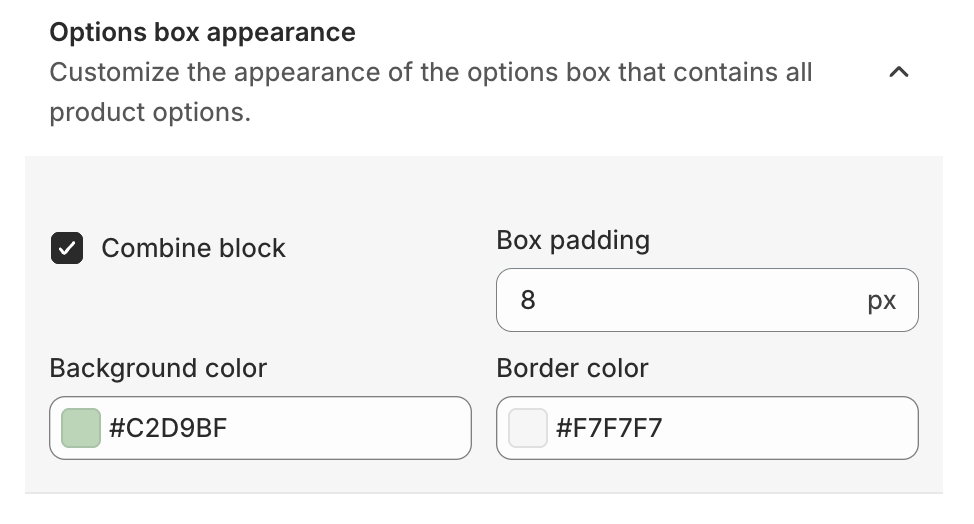Screen dimensions: 974x524
Task: Select the value 8 in Box padding
Action: (528, 300)
